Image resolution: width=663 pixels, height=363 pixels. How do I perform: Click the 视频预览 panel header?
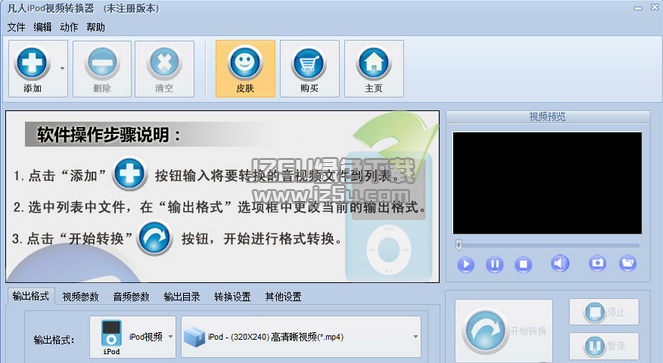pos(548,117)
